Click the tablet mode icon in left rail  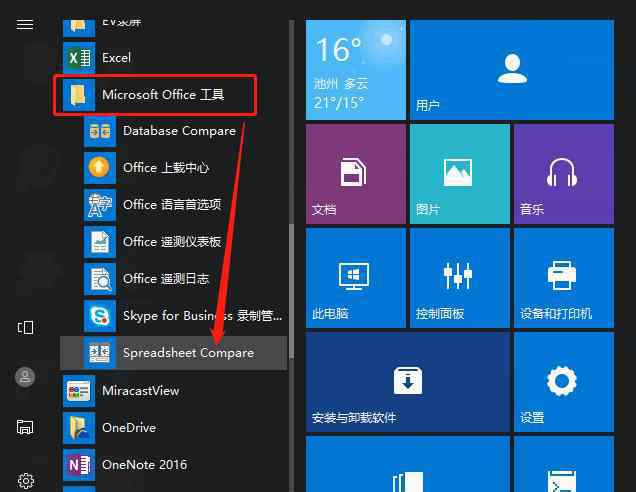coord(25,327)
